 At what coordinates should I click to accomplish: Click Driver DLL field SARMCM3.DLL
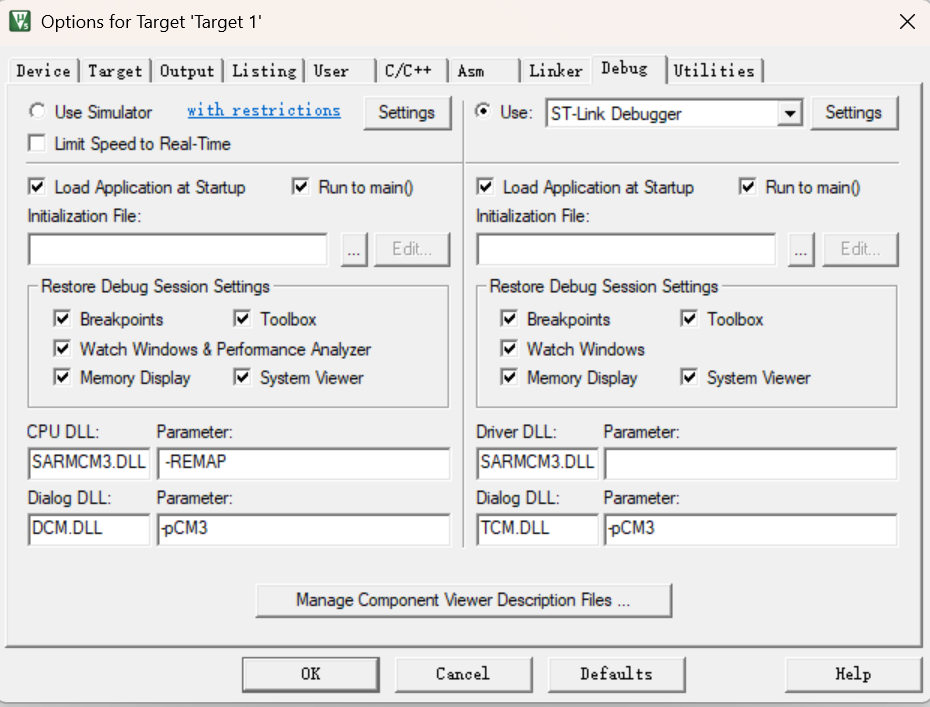click(537, 463)
